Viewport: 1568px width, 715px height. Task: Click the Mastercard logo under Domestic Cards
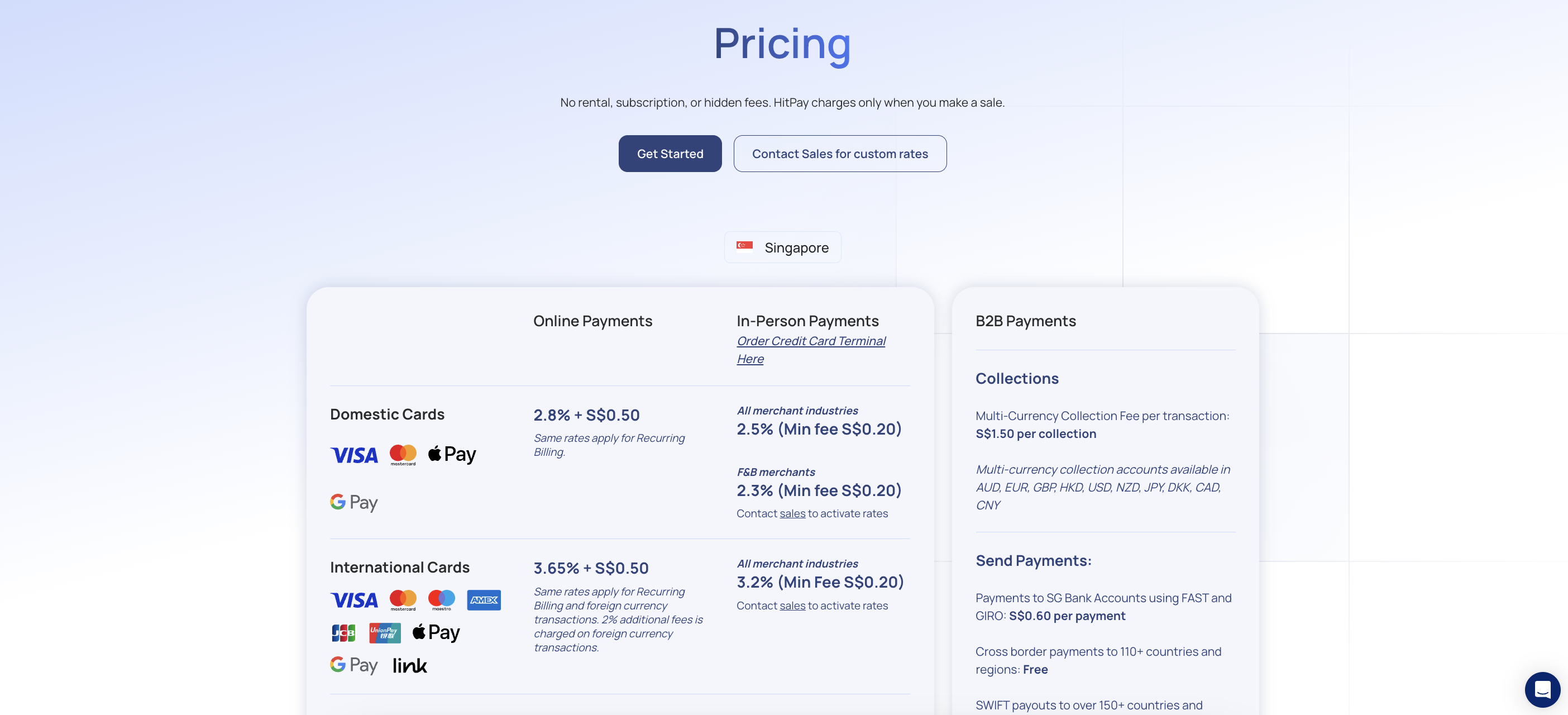(403, 455)
